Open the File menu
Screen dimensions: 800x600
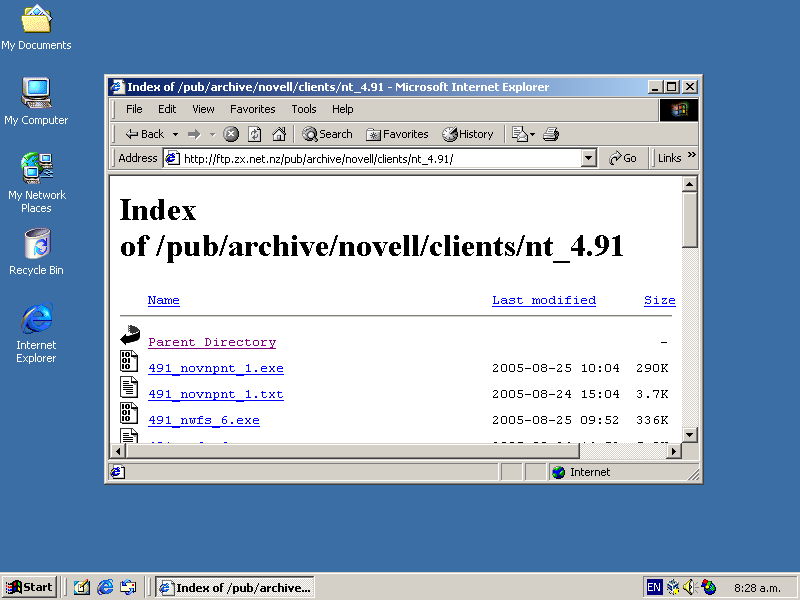click(134, 109)
